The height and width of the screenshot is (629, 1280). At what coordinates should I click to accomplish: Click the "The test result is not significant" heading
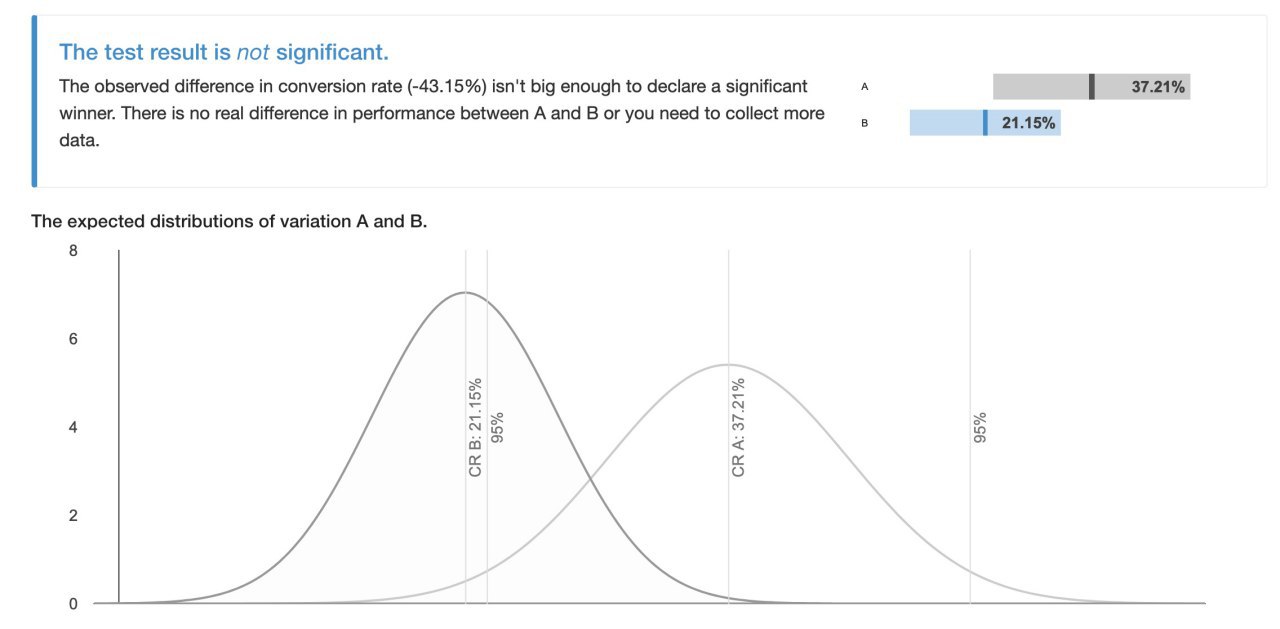click(x=223, y=52)
